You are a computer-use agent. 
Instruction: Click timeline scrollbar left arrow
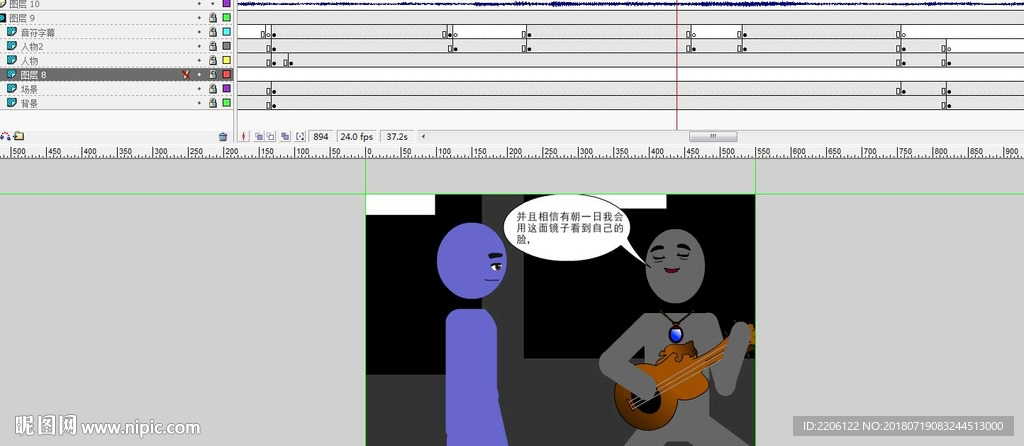point(423,136)
